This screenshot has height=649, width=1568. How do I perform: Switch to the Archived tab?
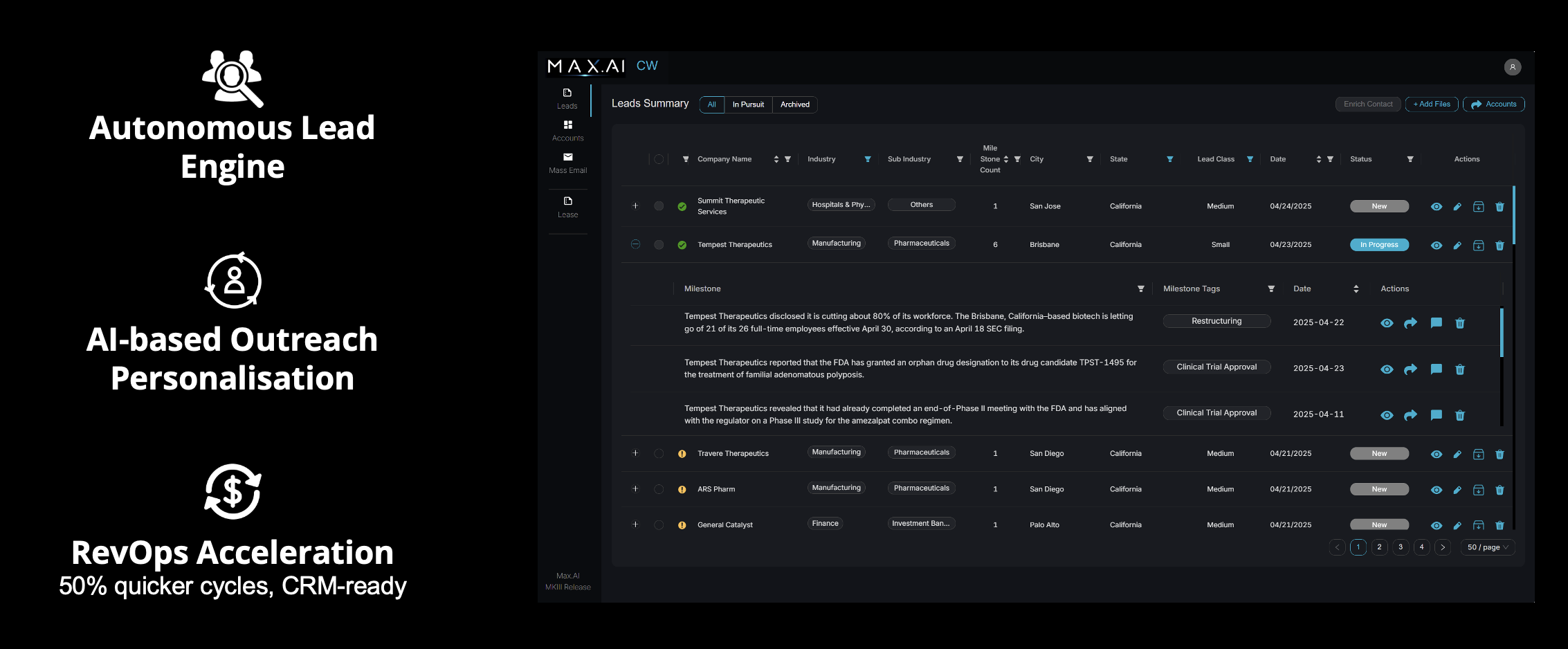pos(794,104)
